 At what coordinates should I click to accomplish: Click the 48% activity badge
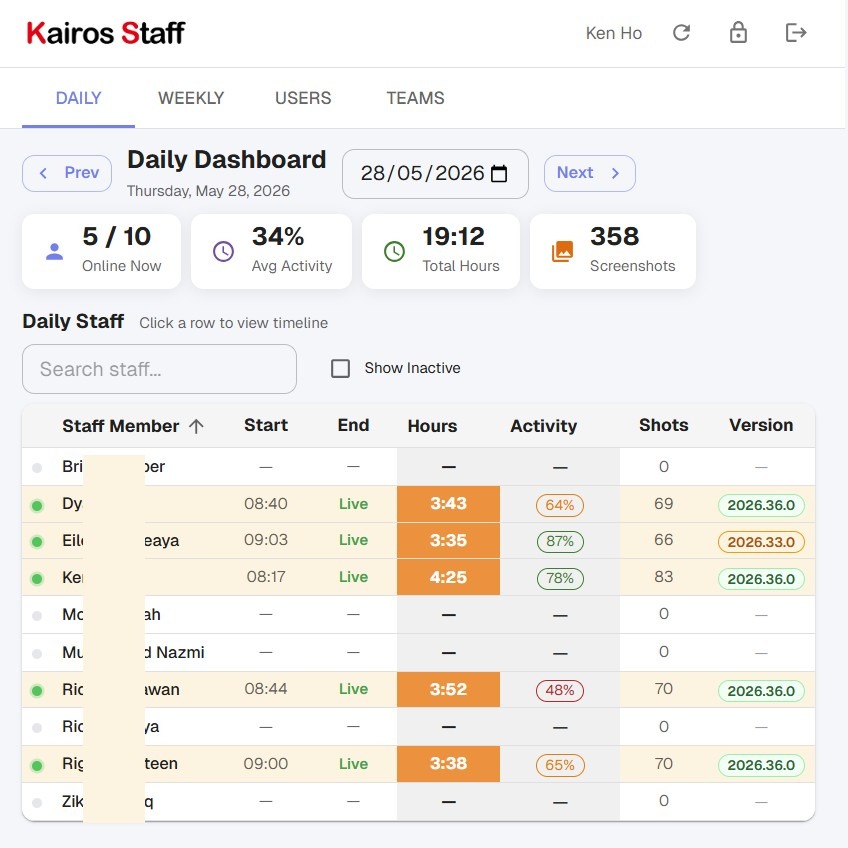point(560,691)
